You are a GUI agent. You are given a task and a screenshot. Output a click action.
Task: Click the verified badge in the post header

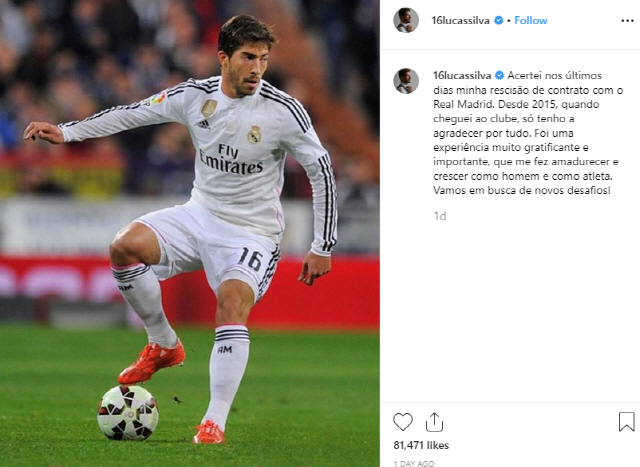pyautogui.click(x=498, y=20)
